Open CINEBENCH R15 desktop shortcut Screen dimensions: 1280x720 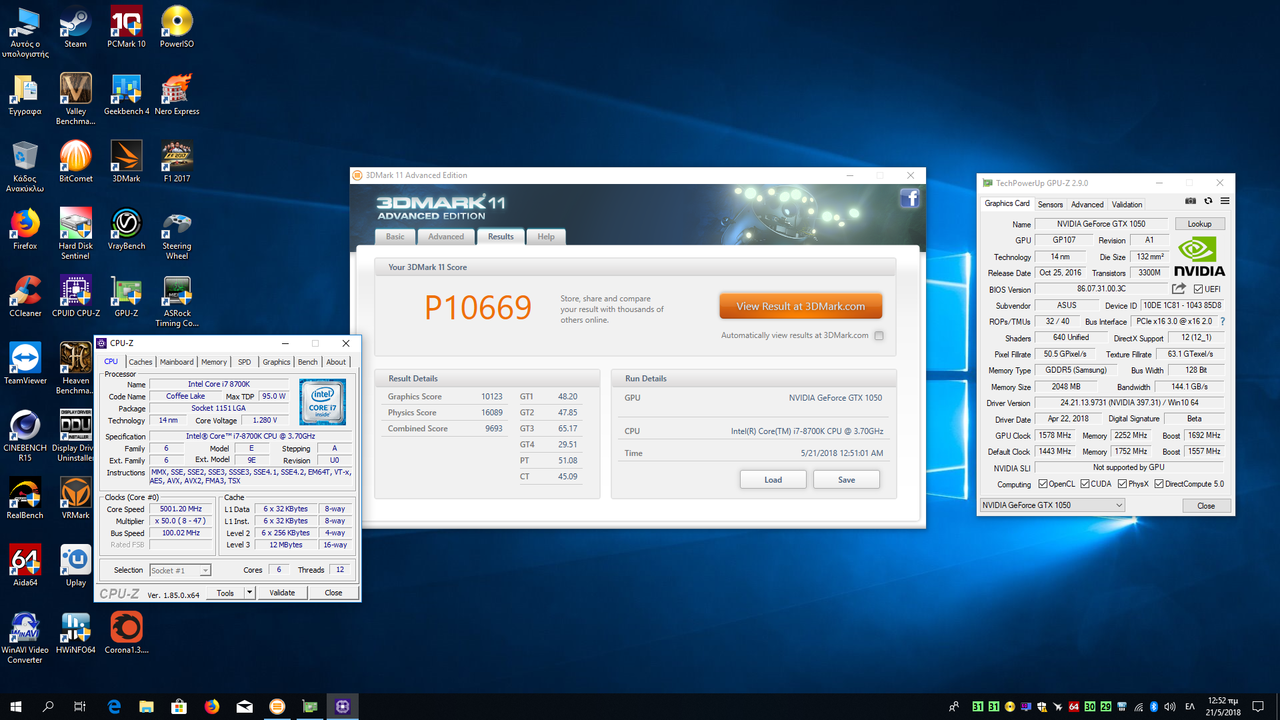(25, 434)
